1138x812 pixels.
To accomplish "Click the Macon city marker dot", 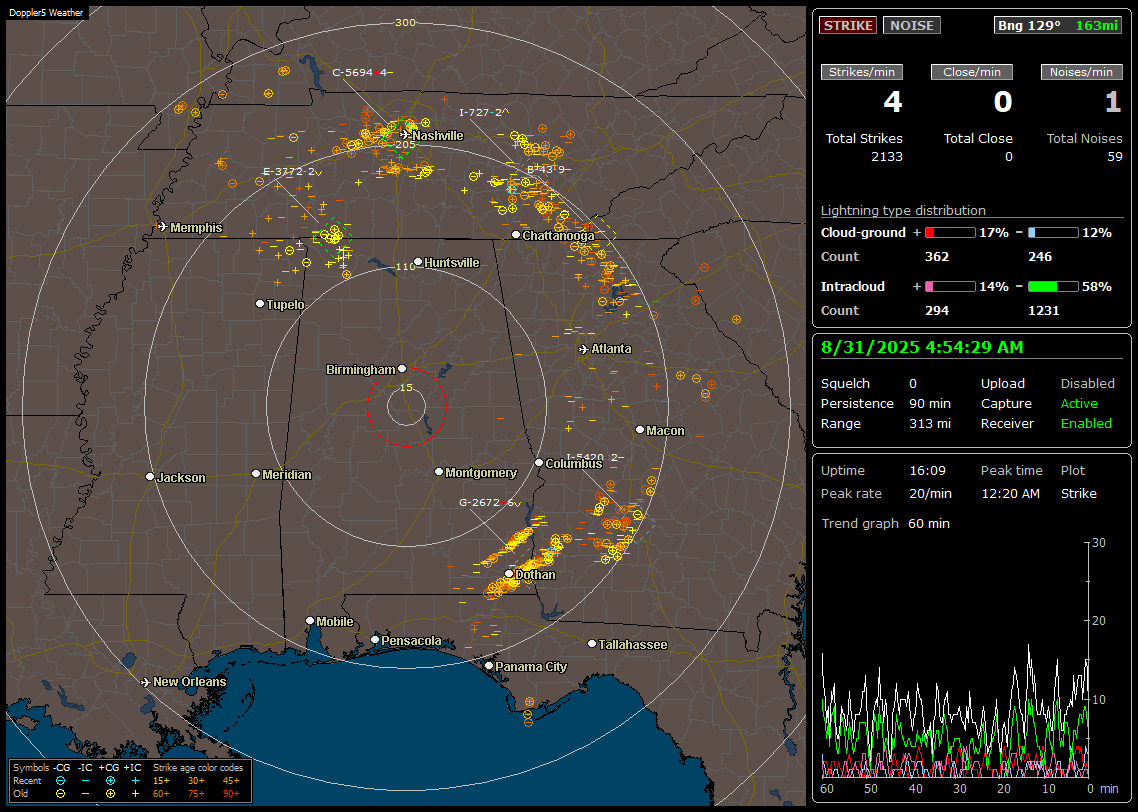I will (639, 430).
